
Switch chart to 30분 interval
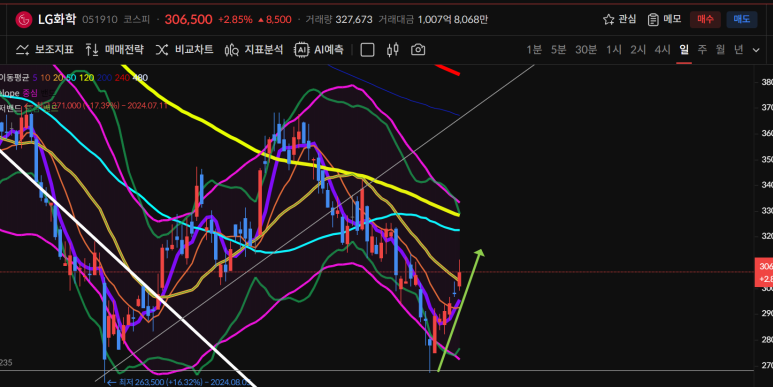[586, 49]
